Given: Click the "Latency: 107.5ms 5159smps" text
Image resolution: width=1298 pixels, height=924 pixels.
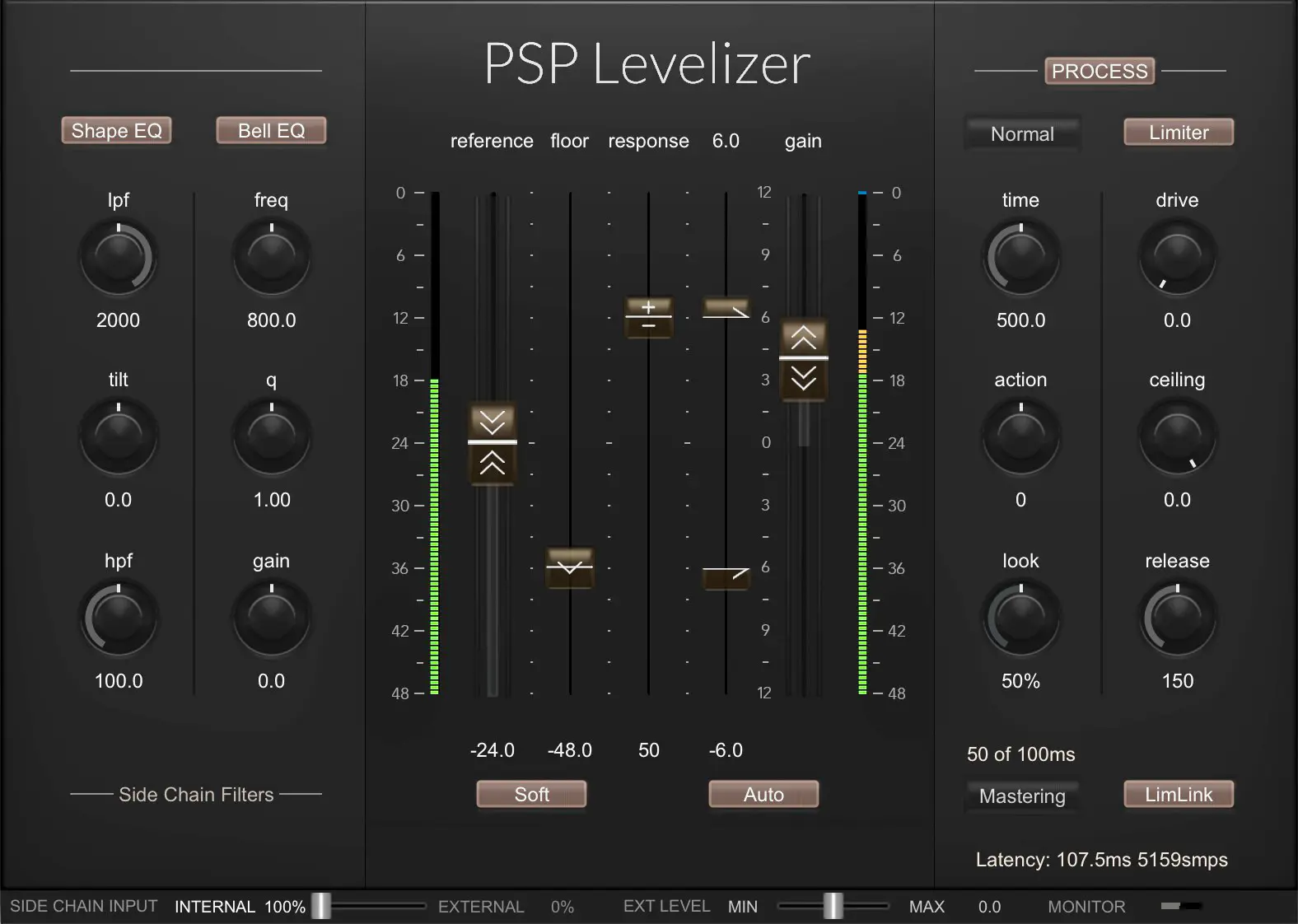Looking at the screenshot, I should point(1102,860).
